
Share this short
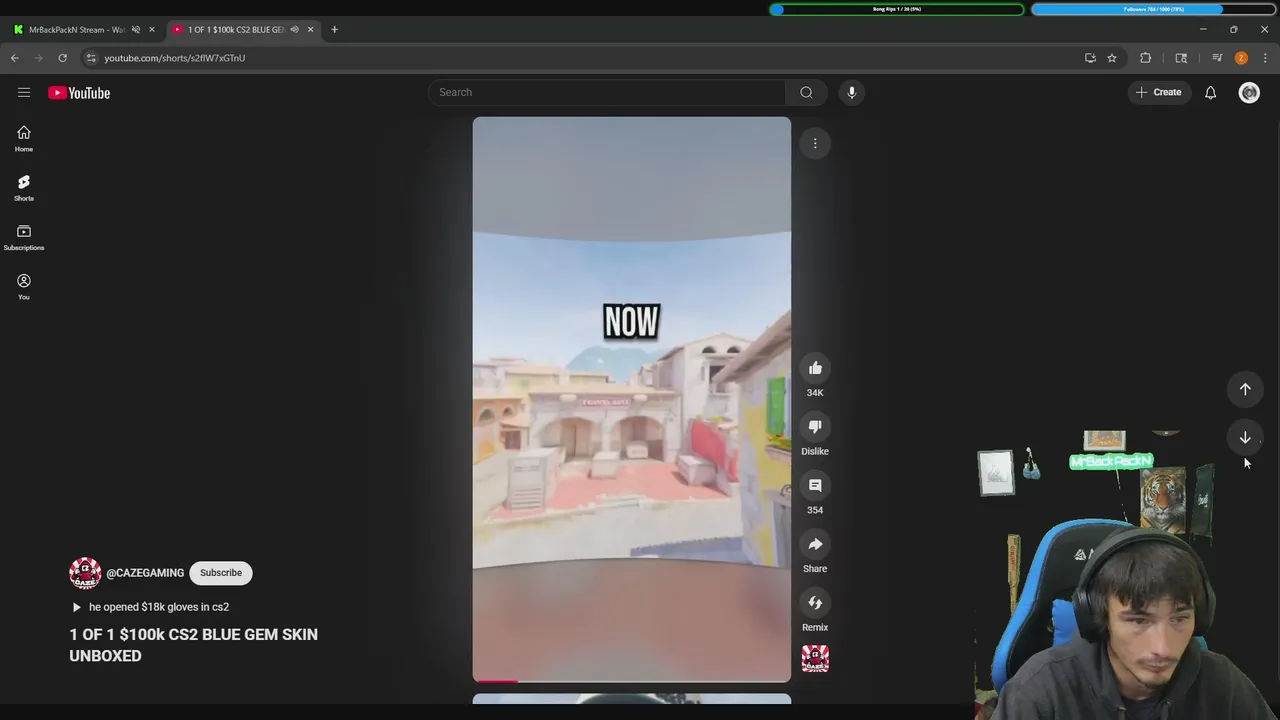point(815,544)
